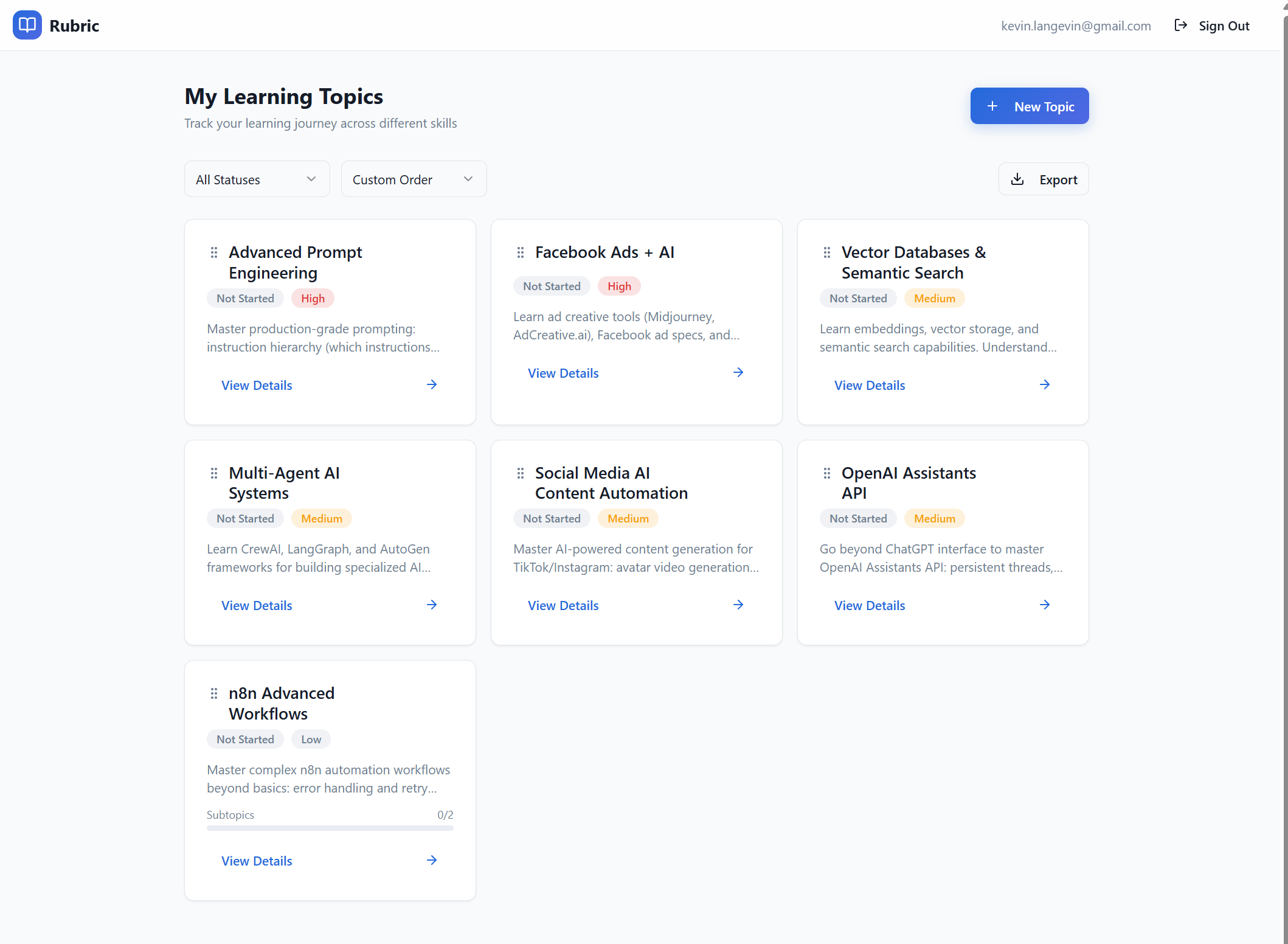1288x944 pixels.
Task: Click the plus icon on the New Topic button
Action: click(992, 105)
